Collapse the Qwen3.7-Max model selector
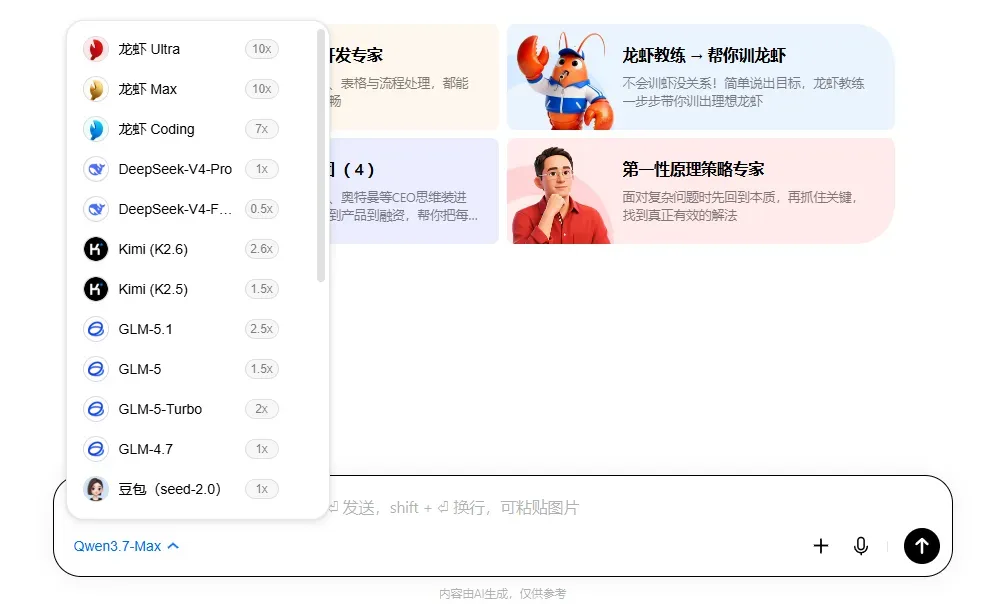1000x604 pixels. click(126, 547)
